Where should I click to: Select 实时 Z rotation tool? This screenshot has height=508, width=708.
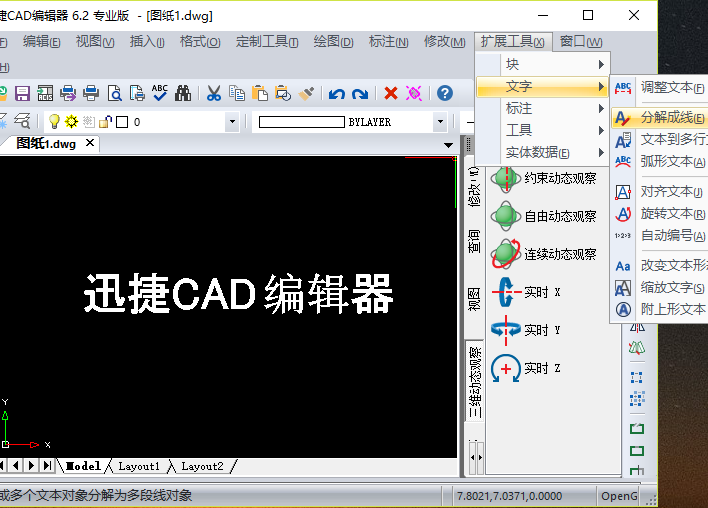click(x=526, y=368)
